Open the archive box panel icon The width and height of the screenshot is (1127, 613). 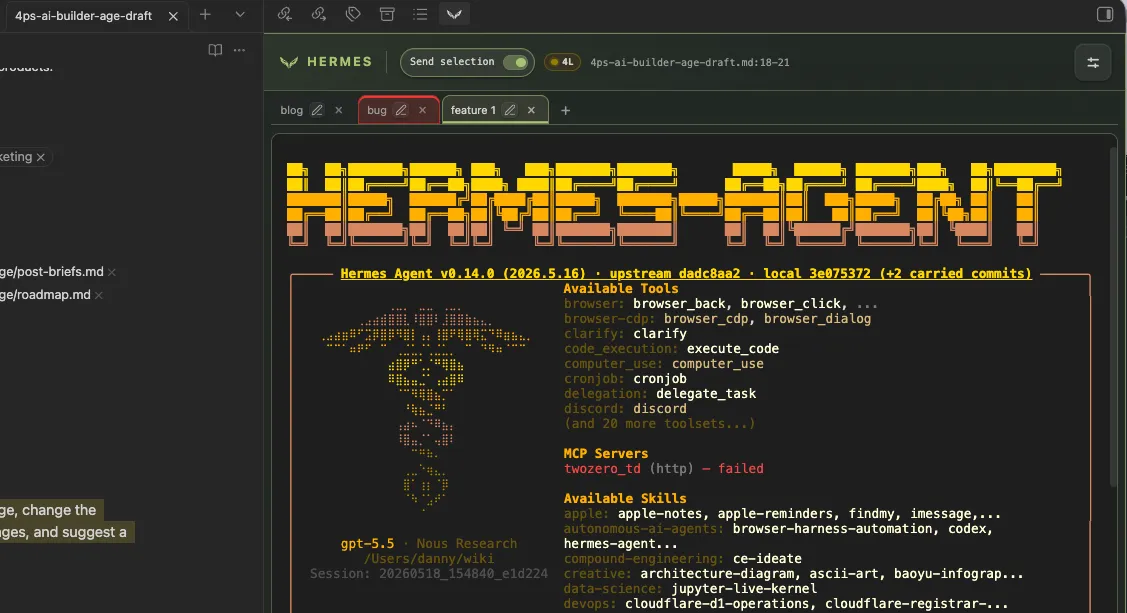tap(387, 14)
